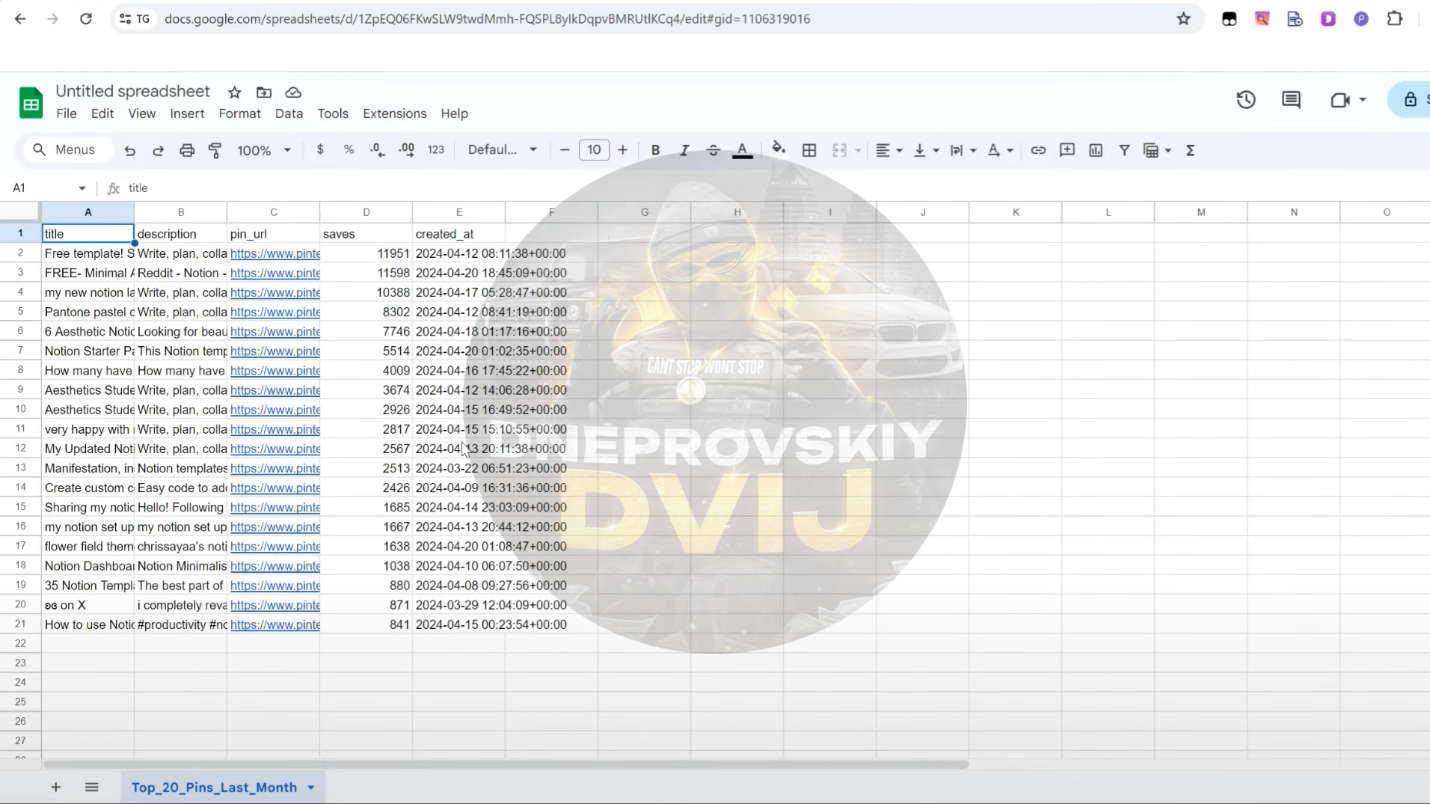Activate the Paint format roller
1430x804 pixels.
pos(215,150)
